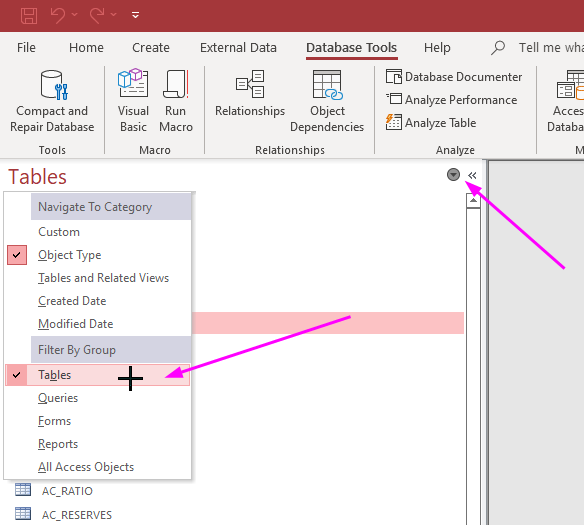Choose Queries from the filter menu
Screen dimensions: 584x525
coord(58,398)
